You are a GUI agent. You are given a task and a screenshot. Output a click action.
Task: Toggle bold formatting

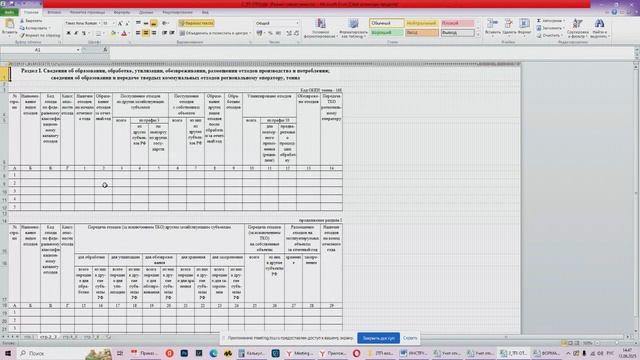69,33
